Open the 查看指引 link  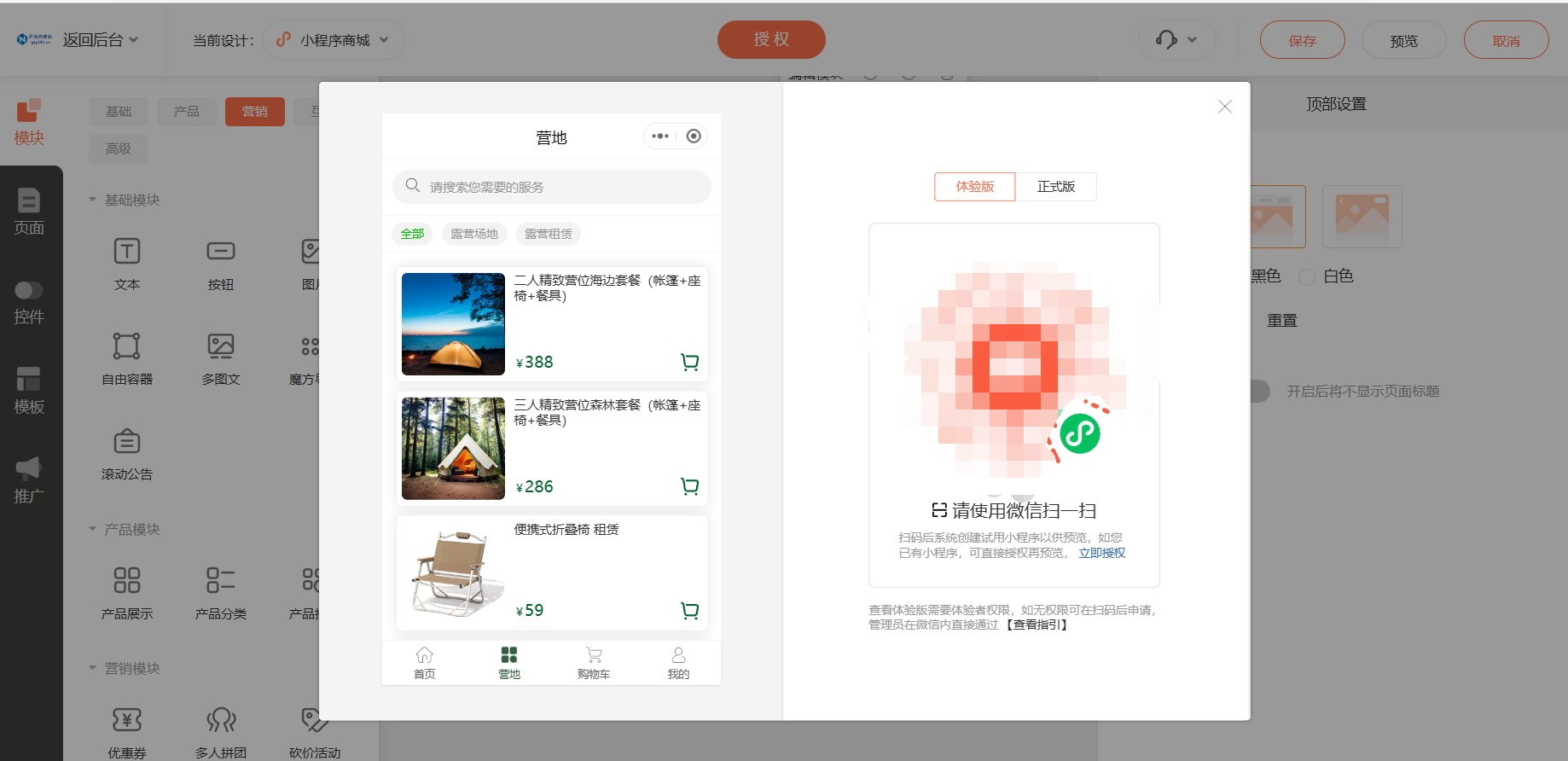point(1037,624)
